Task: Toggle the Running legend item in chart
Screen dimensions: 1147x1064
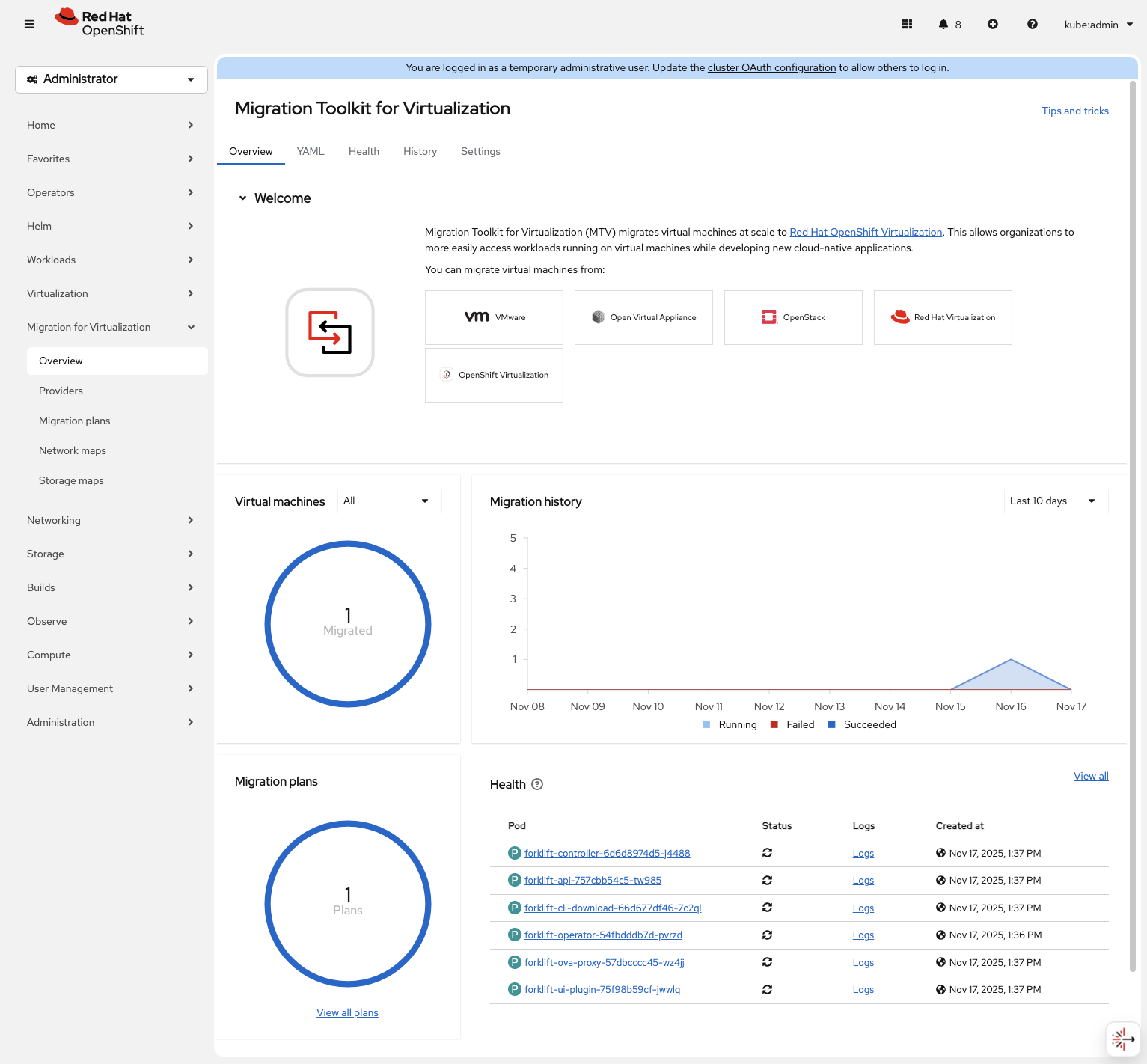Action: (x=736, y=724)
